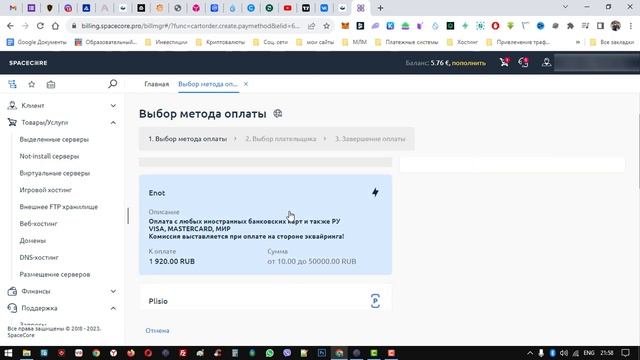
Task: Open the menu tree view icon
Action: pos(12,84)
